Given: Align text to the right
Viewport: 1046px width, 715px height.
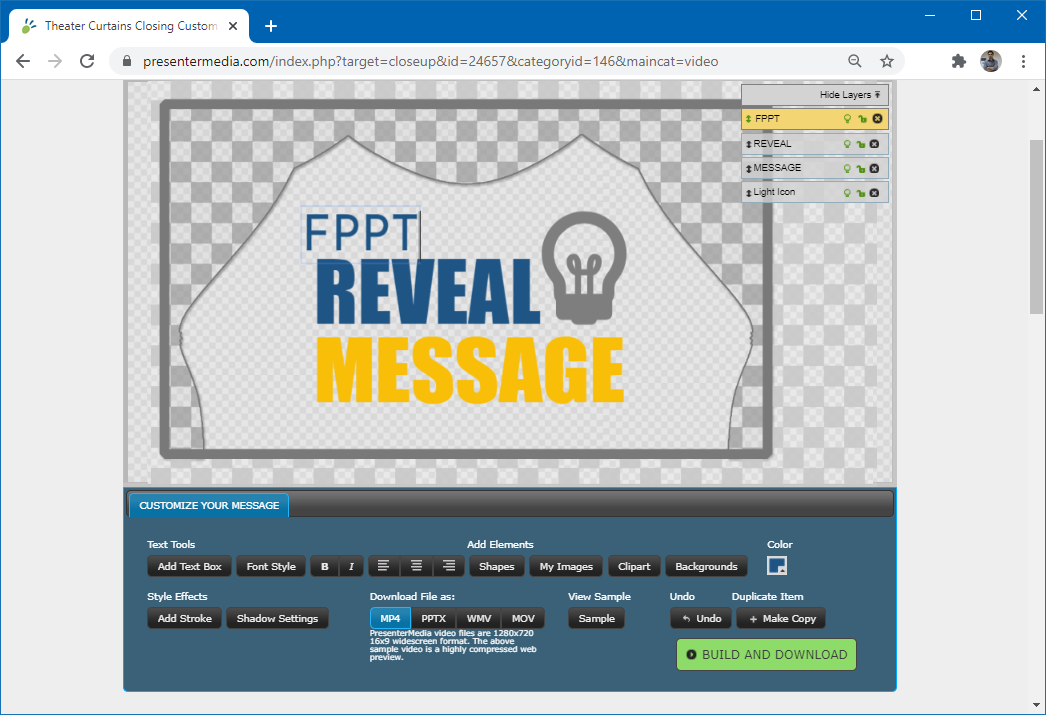Looking at the screenshot, I should [449, 567].
